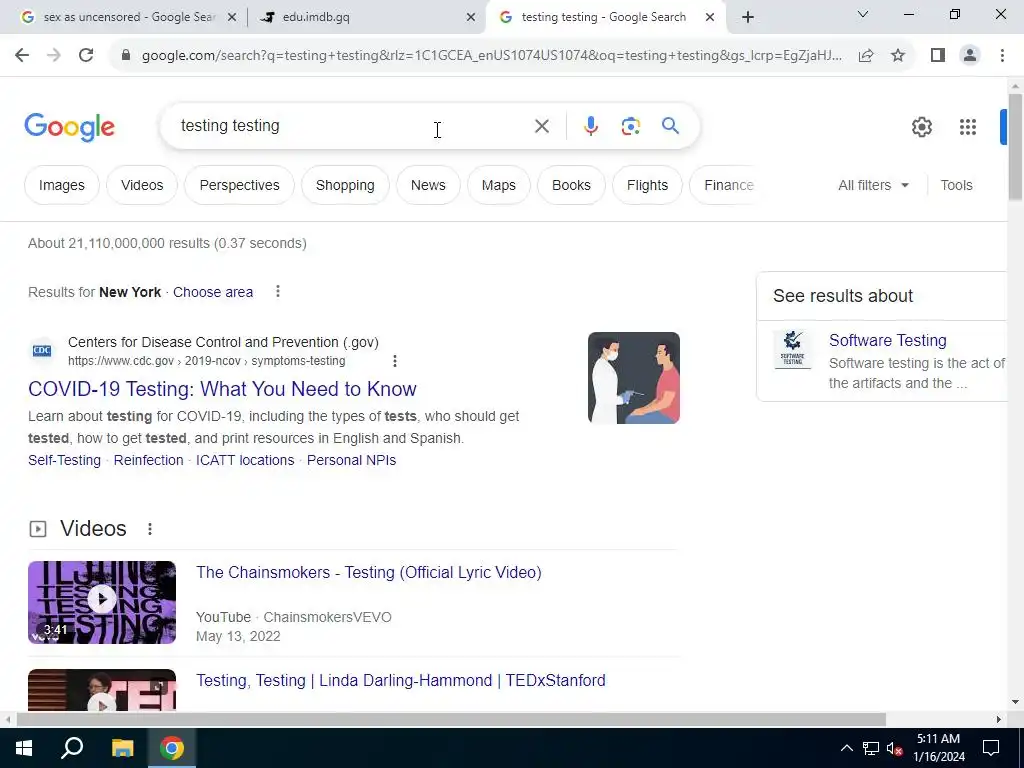Click the Software Testing logo icon
The image size is (1024, 768).
point(792,349)
